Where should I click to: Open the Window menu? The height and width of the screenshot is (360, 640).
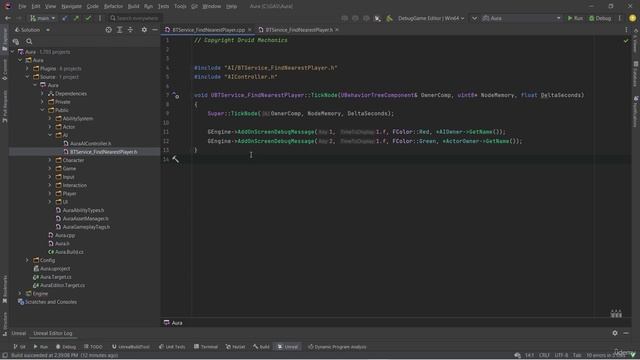(x=211, y=6)
